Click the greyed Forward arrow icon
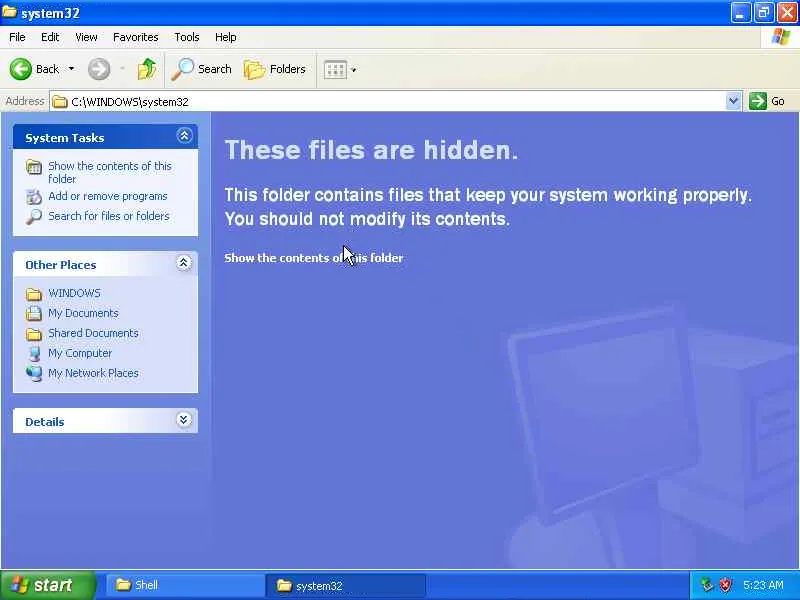800x600 pixels. 99,69
